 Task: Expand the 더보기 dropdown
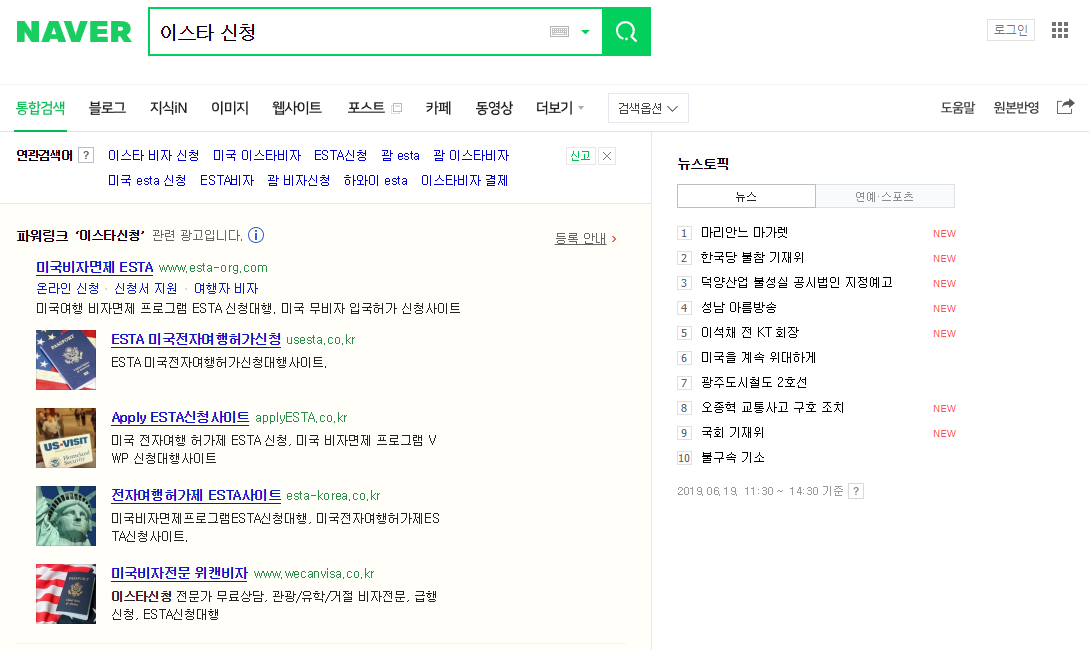pyautogui.click(x=560, y=108)
